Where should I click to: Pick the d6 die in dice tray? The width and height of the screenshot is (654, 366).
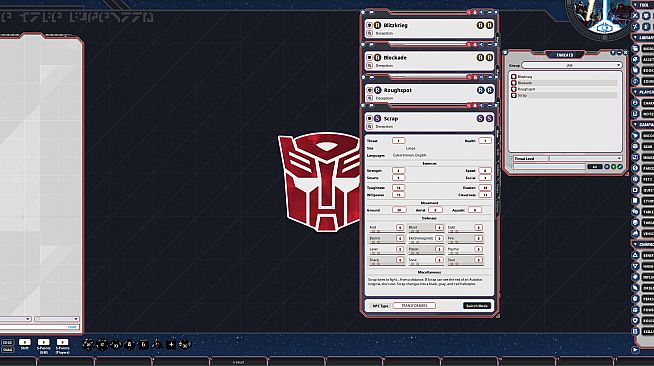point(143,344)
